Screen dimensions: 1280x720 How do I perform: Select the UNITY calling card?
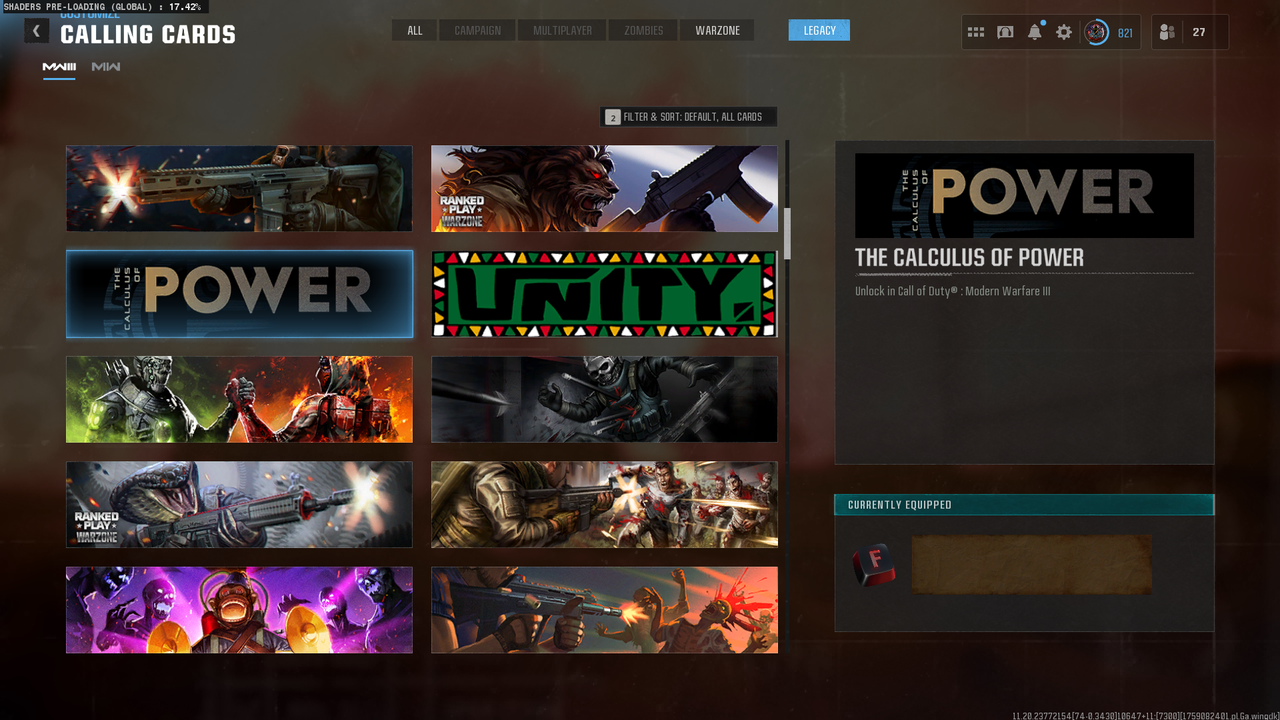click(x=604, y=294)
